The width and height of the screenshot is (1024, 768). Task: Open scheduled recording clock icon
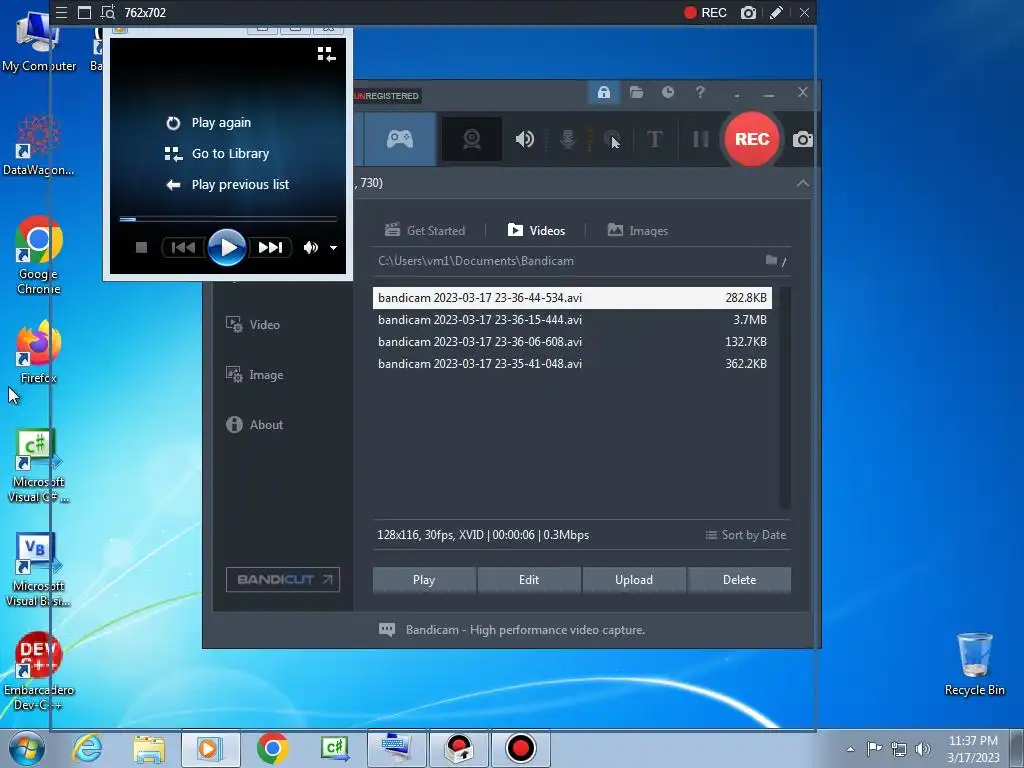[x=667, y=92]
